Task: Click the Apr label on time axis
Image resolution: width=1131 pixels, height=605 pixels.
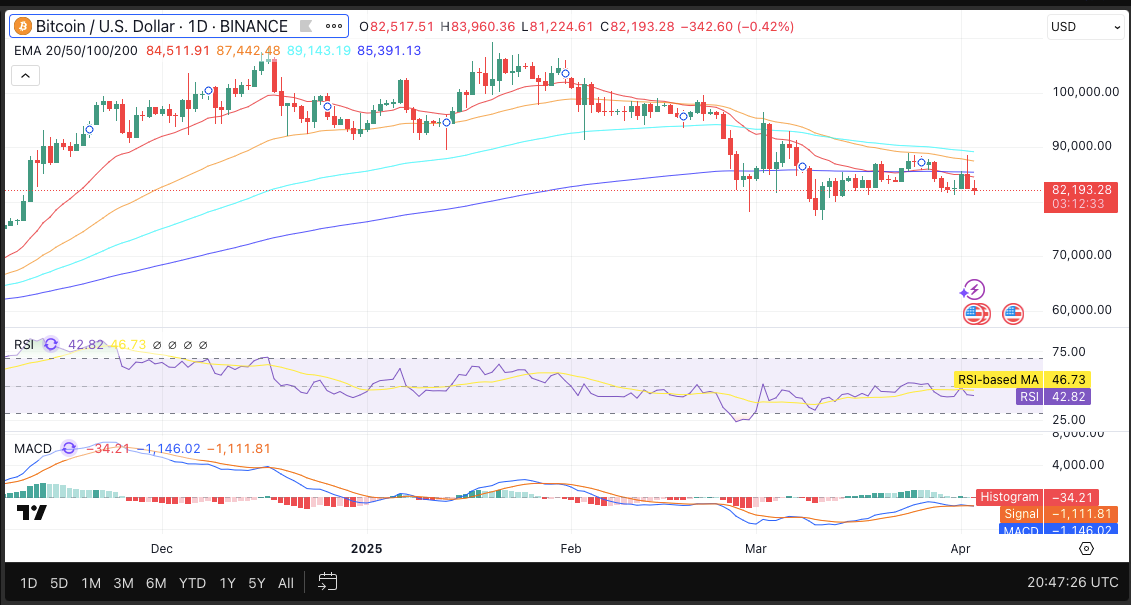Action: (960, 549)
